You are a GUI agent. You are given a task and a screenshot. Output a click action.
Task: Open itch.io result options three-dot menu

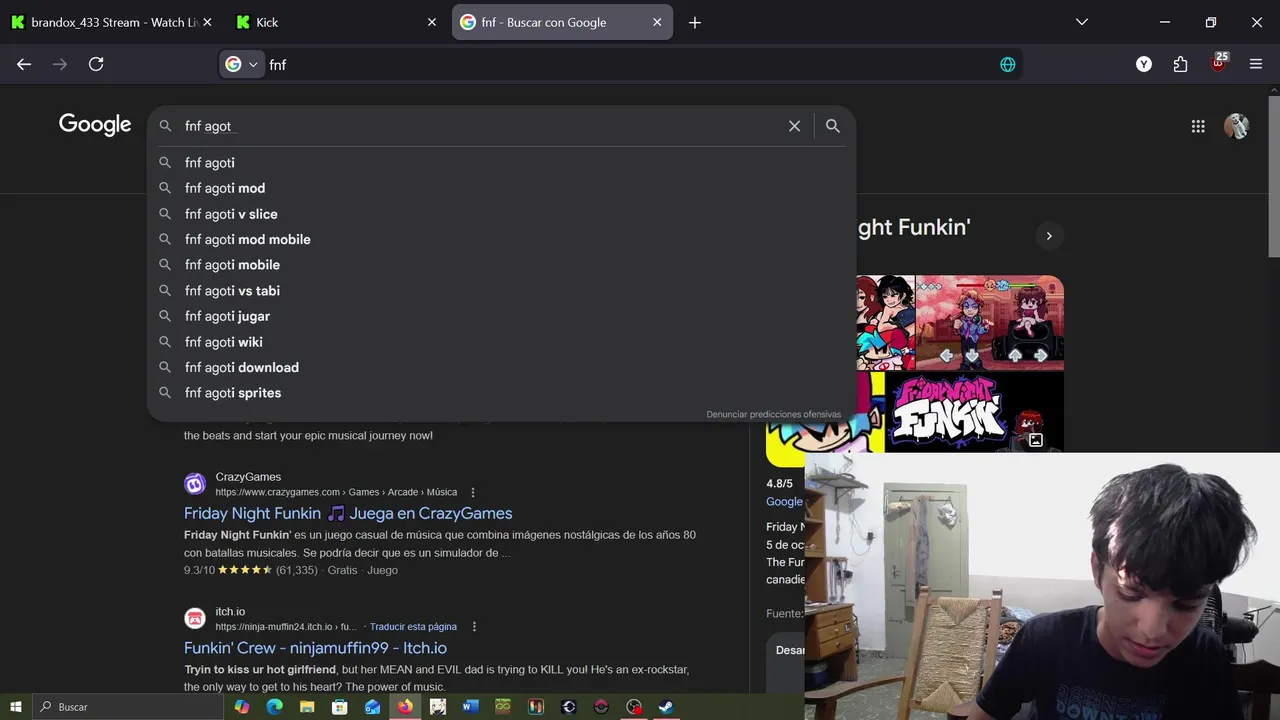474,627
